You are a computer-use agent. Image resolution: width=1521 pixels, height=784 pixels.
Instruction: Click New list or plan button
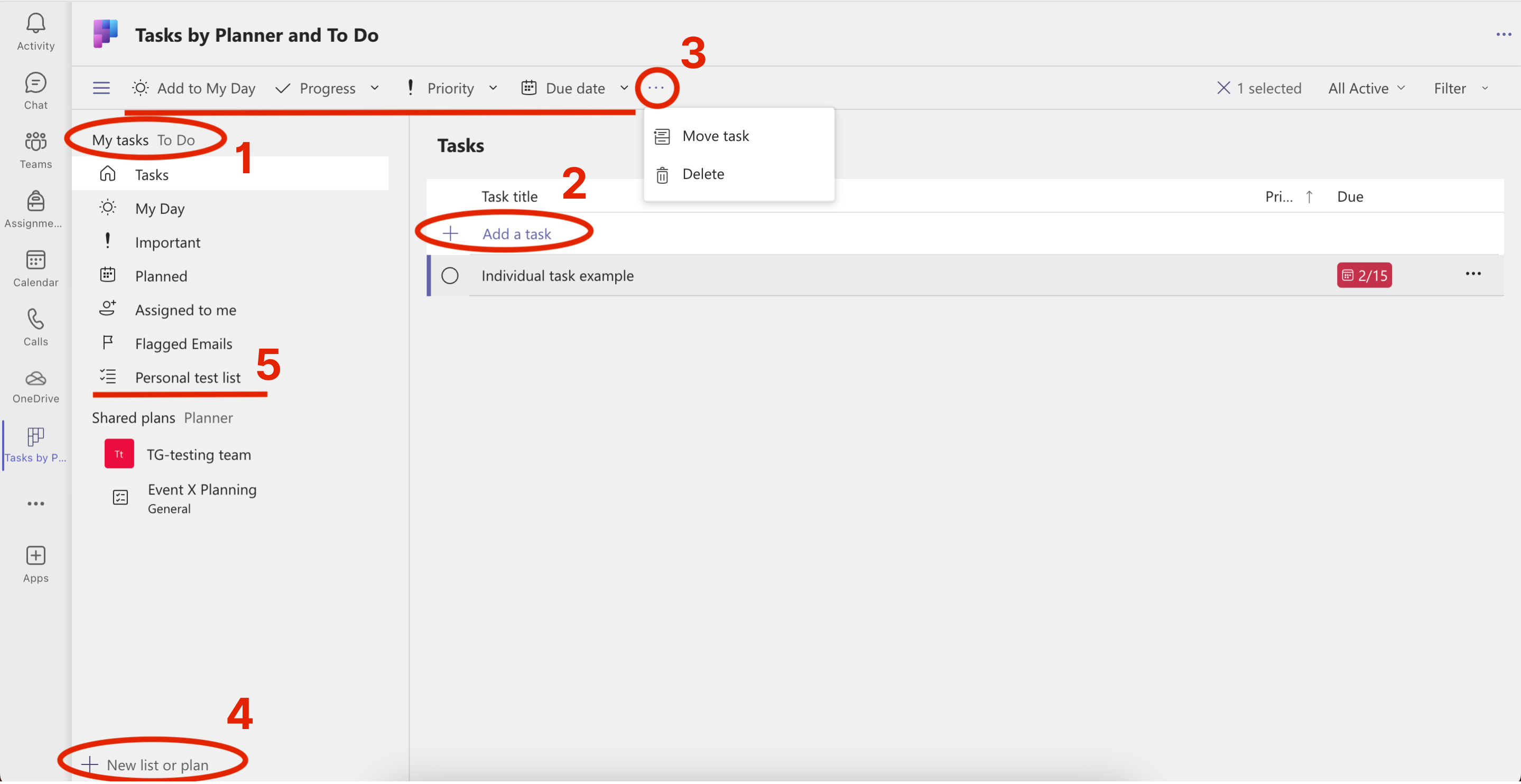(147, 763)
